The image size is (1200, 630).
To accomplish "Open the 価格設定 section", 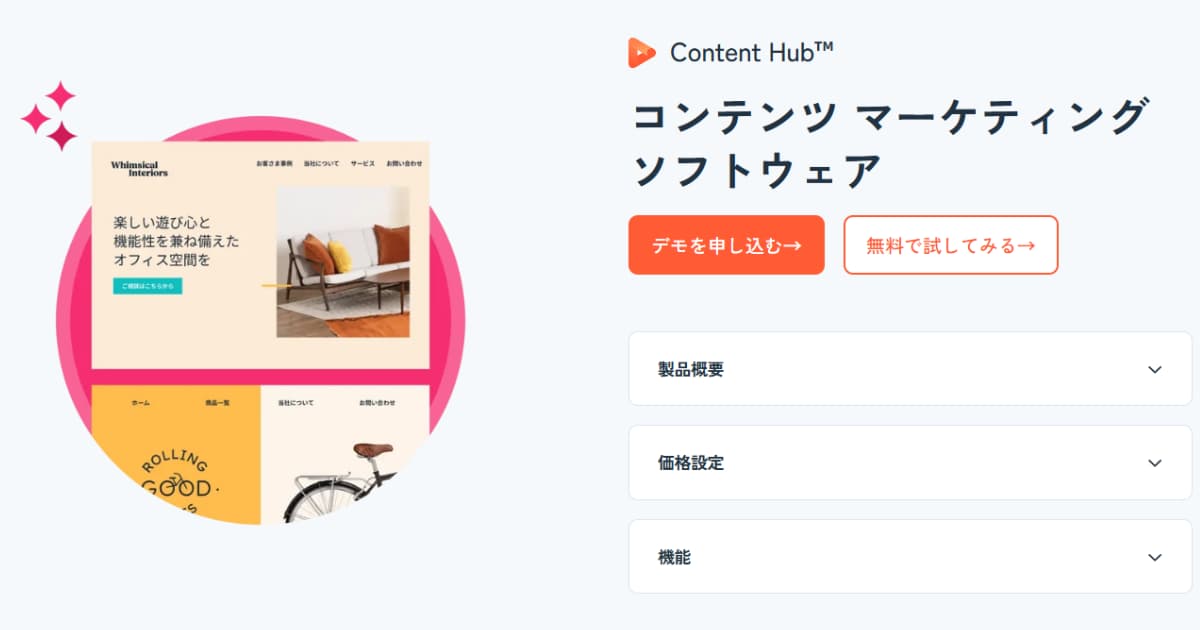I will coord(910,463).
